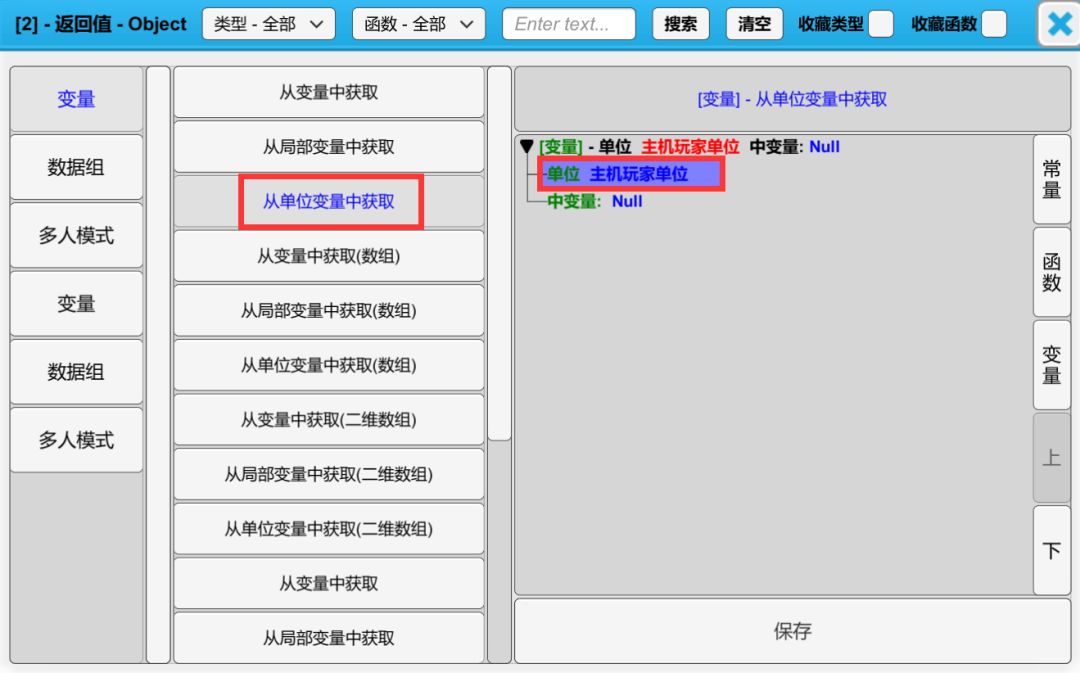Screen dimensions: 1080x673
Task: Toggle the 收藏函数 checkbox
Action: 993,24
